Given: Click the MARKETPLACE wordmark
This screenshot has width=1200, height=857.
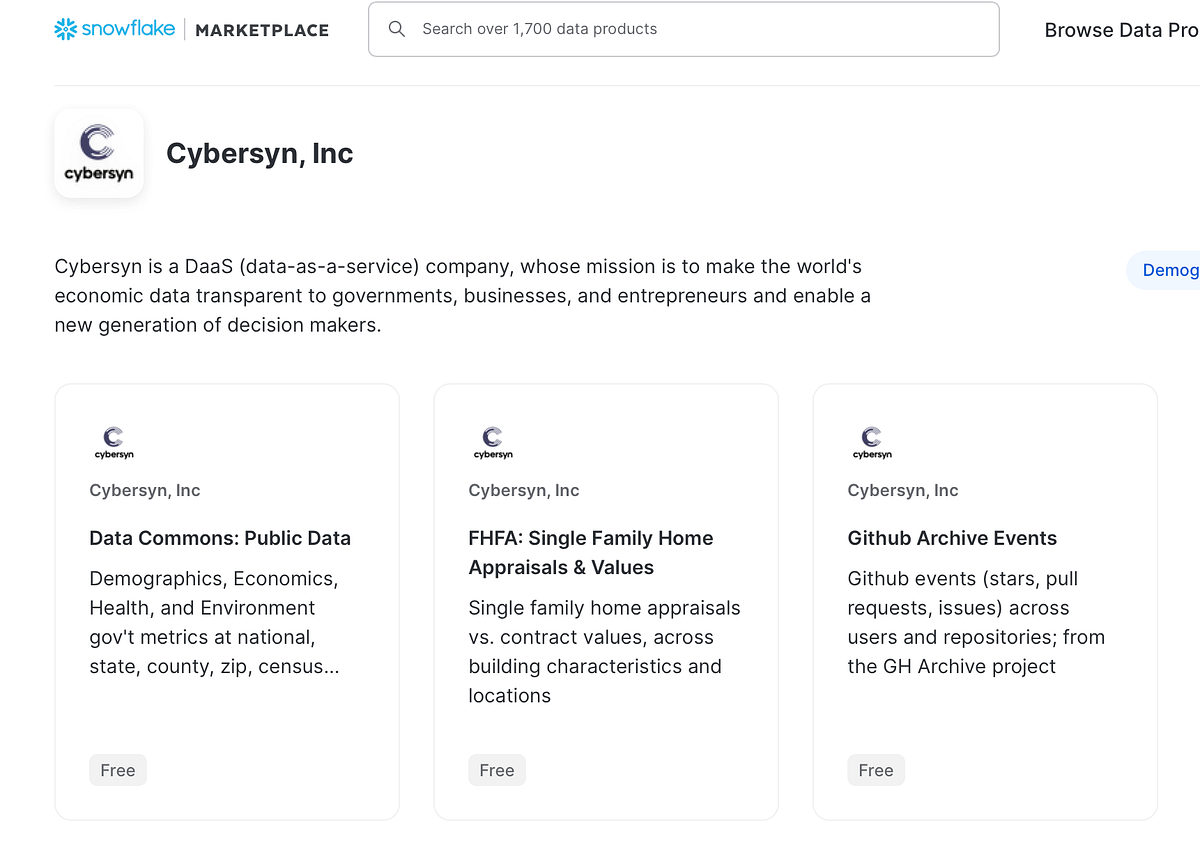Looking at the screenshot, I should 261,30.
